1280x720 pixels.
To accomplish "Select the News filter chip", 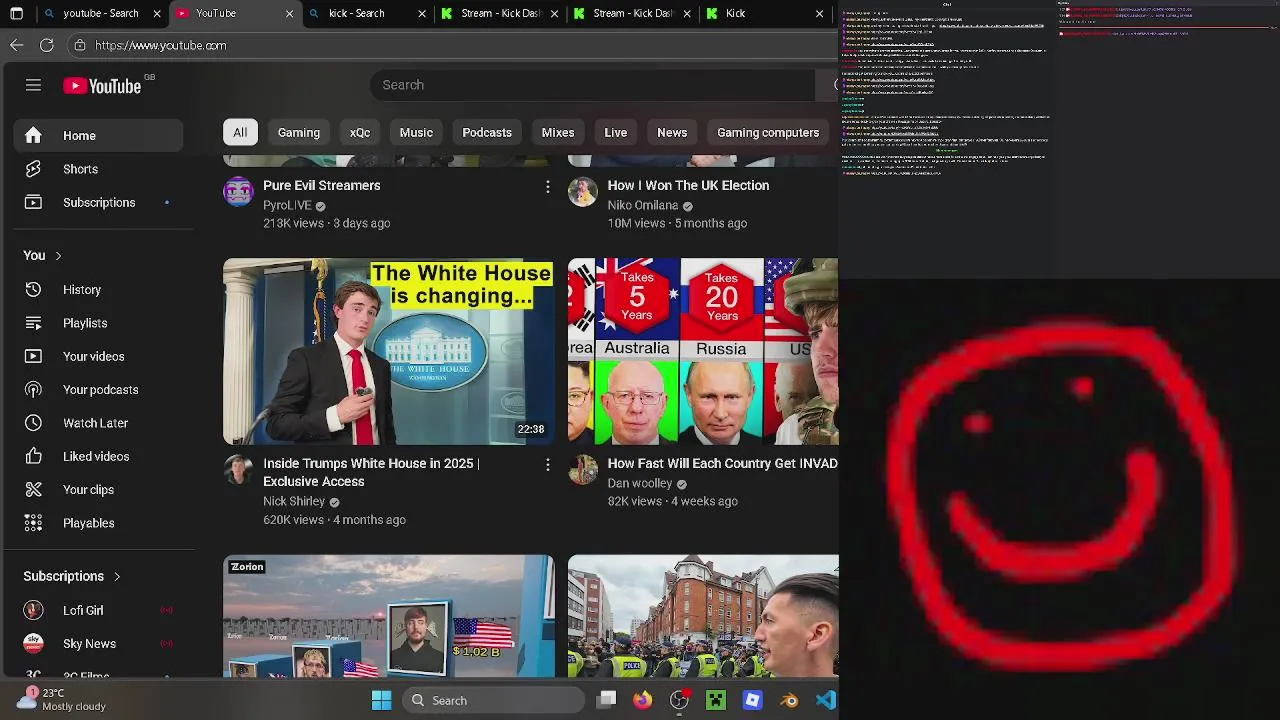I will coord(672,133).
